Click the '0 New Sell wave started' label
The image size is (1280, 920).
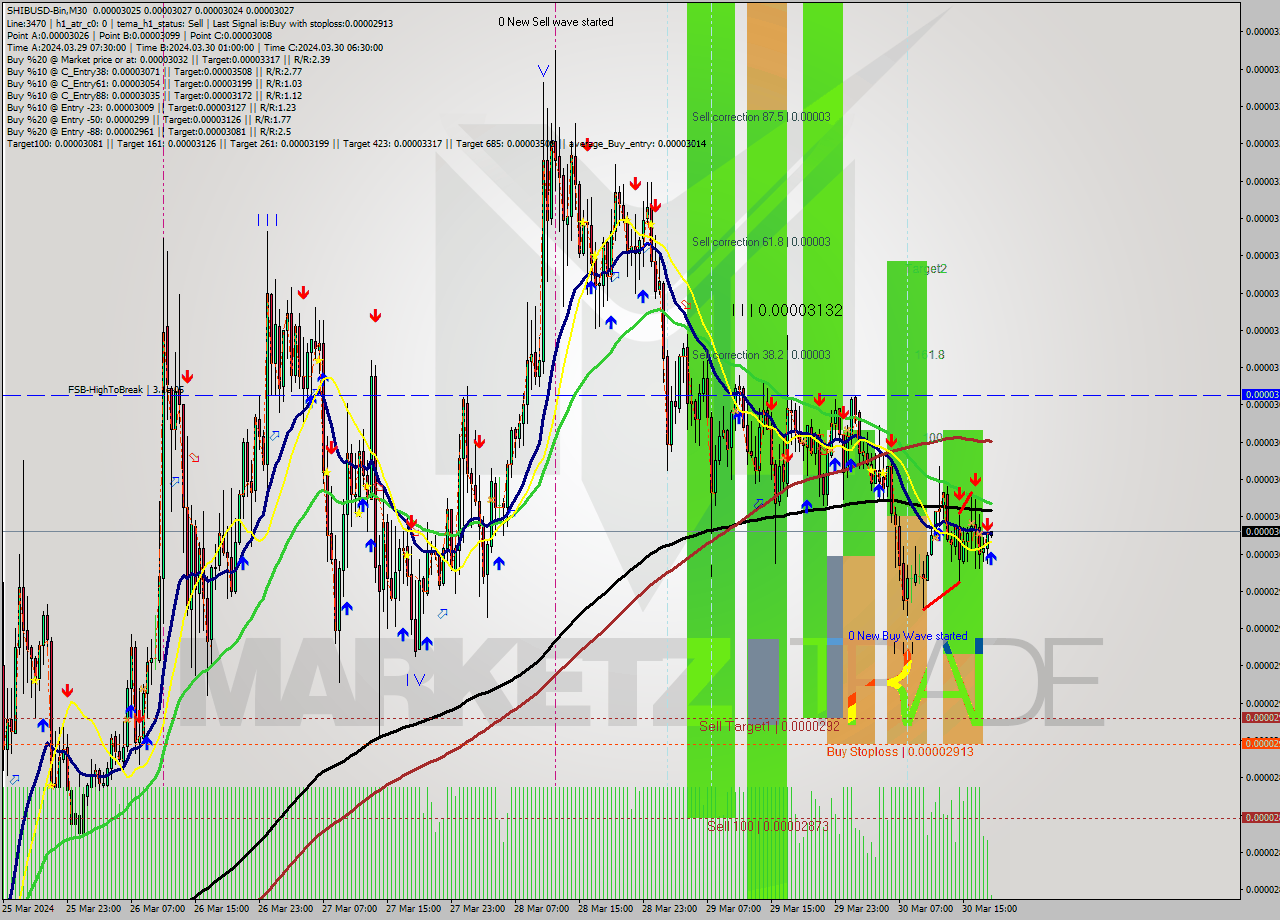(556, 22)
